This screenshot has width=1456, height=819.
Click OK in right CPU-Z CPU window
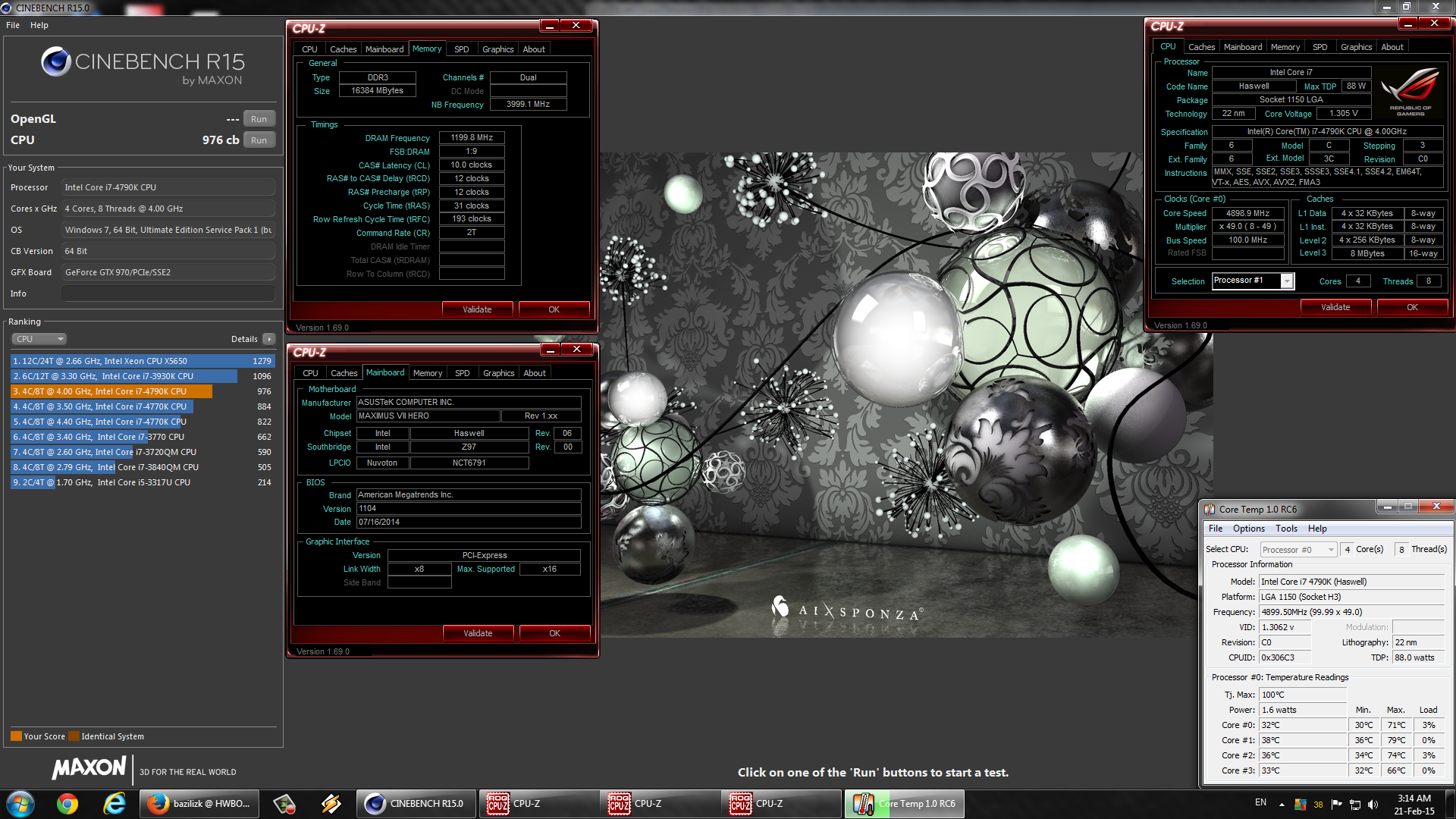1412,307
